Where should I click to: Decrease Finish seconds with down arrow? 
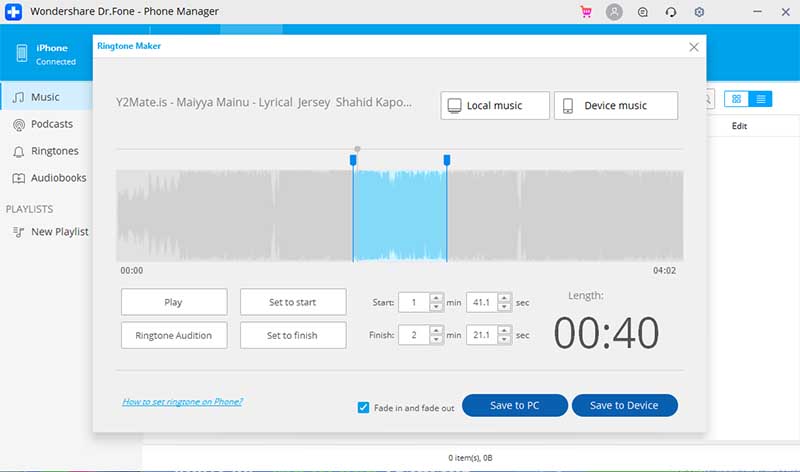[504, 339]
